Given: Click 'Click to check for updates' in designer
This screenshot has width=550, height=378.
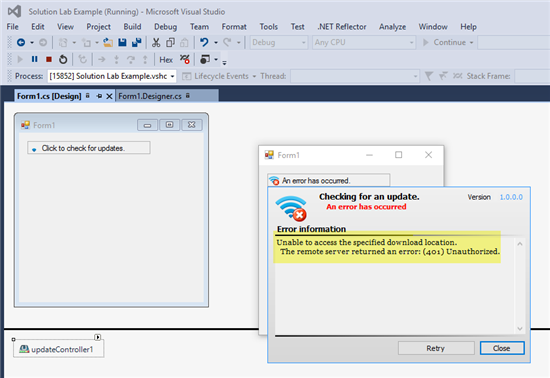Looking at the screenshot, I should (x=89, y=148).
